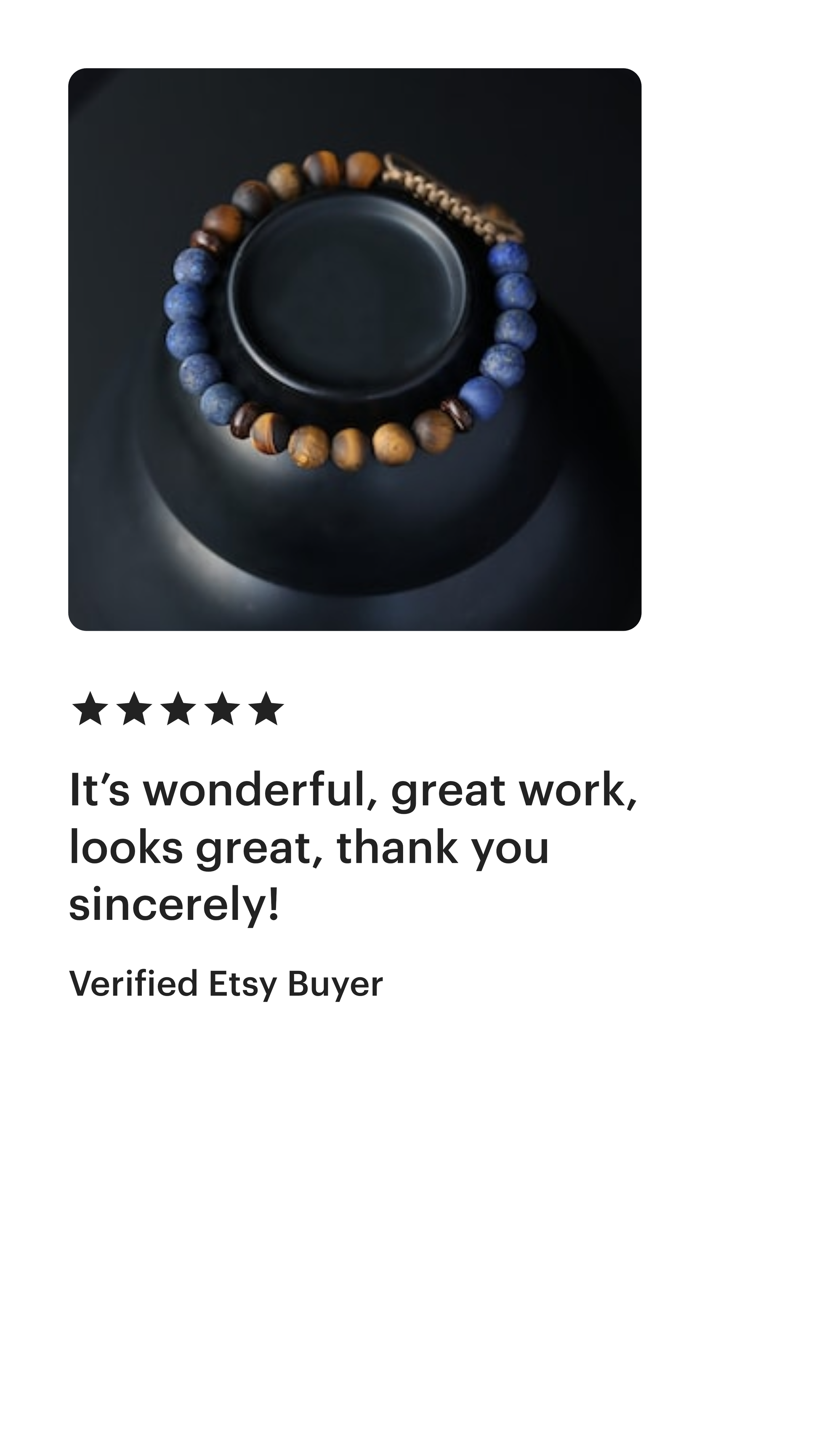Click the word "Buyer" below the review
The image size is (819, 1456).
pyautogui.click(x=335, y=984)
